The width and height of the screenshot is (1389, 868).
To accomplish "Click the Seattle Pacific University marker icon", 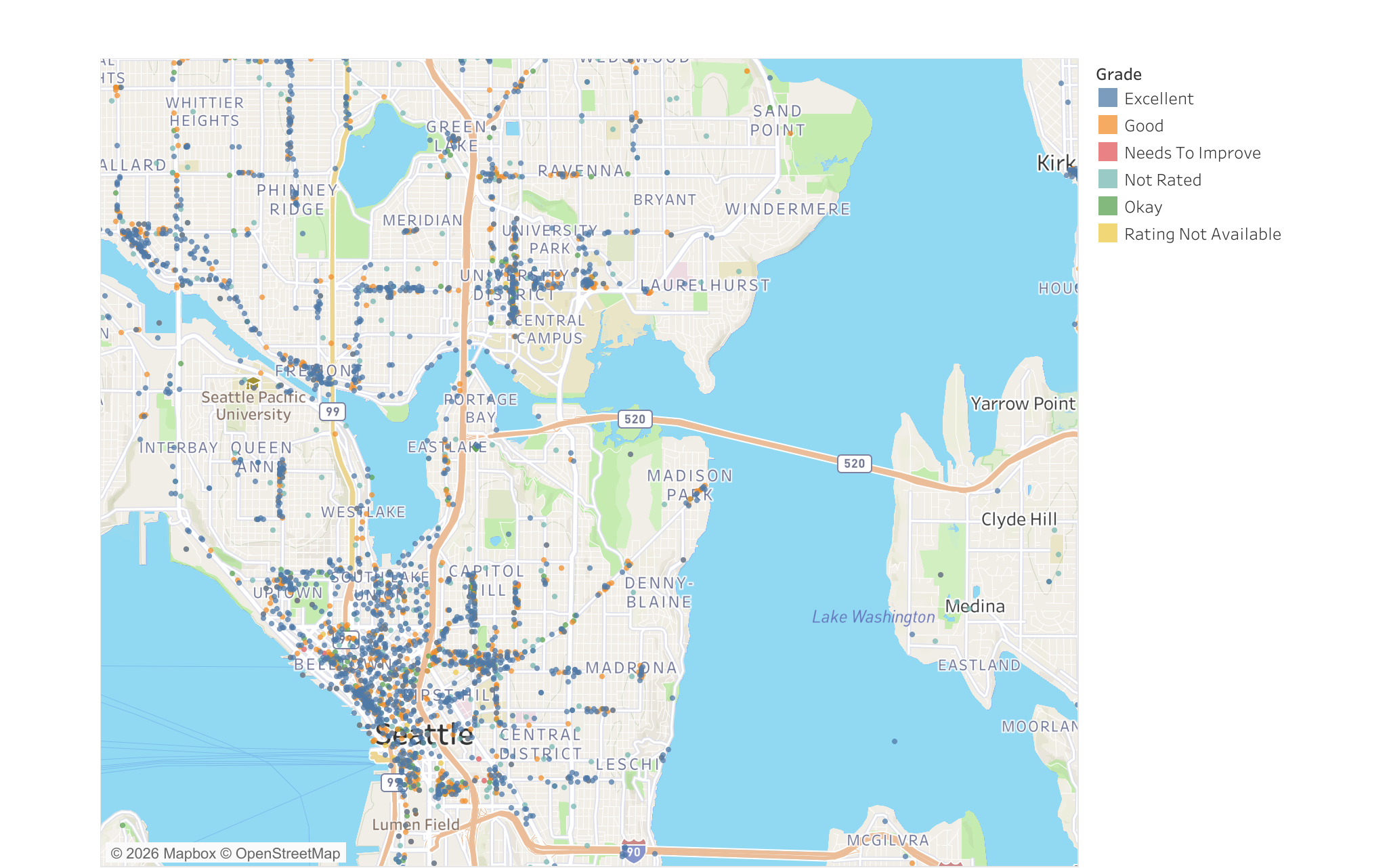I will tap(253, 383).
